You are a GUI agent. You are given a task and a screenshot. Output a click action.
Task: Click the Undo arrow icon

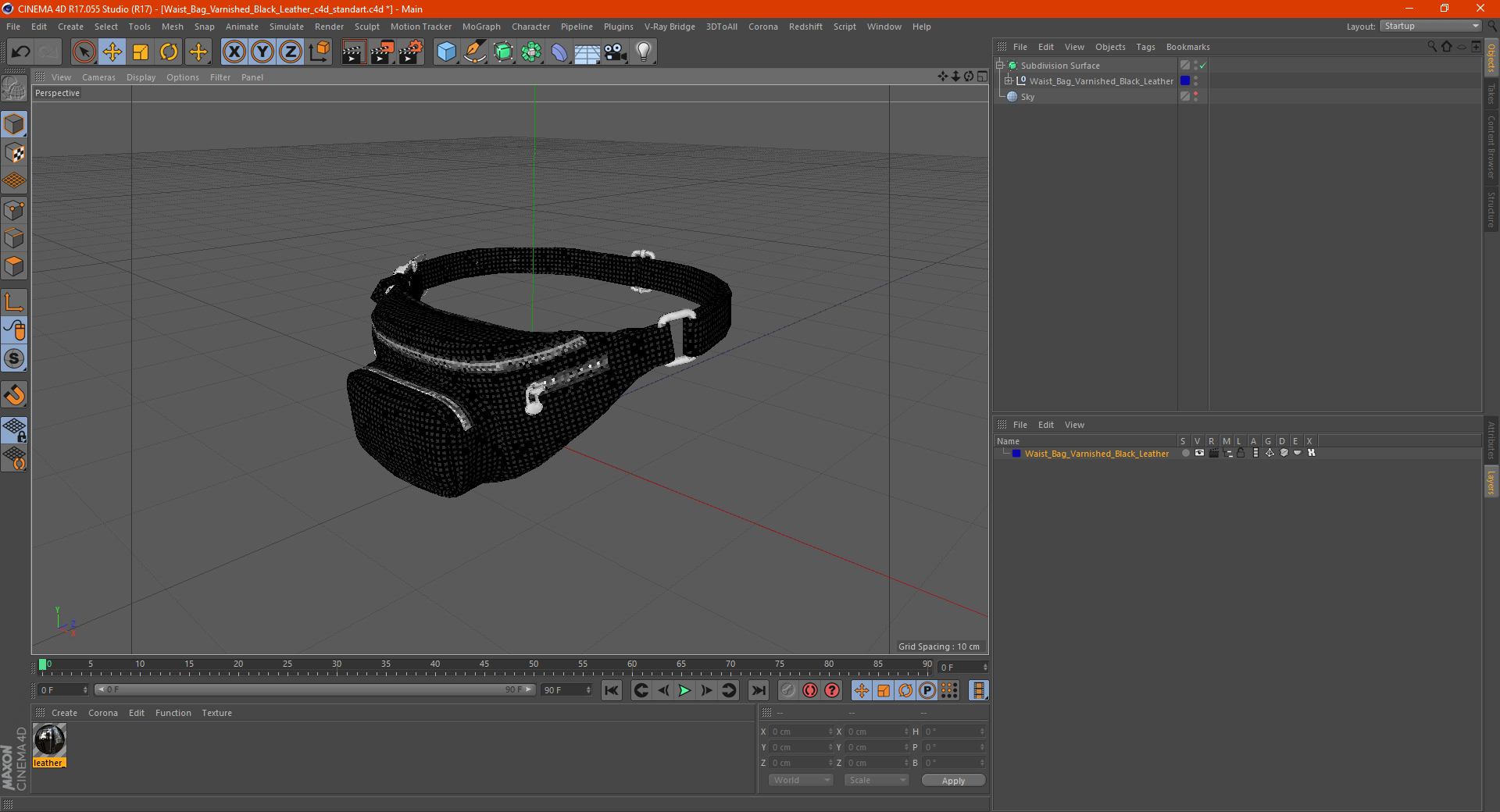click(x=21, y=52)
